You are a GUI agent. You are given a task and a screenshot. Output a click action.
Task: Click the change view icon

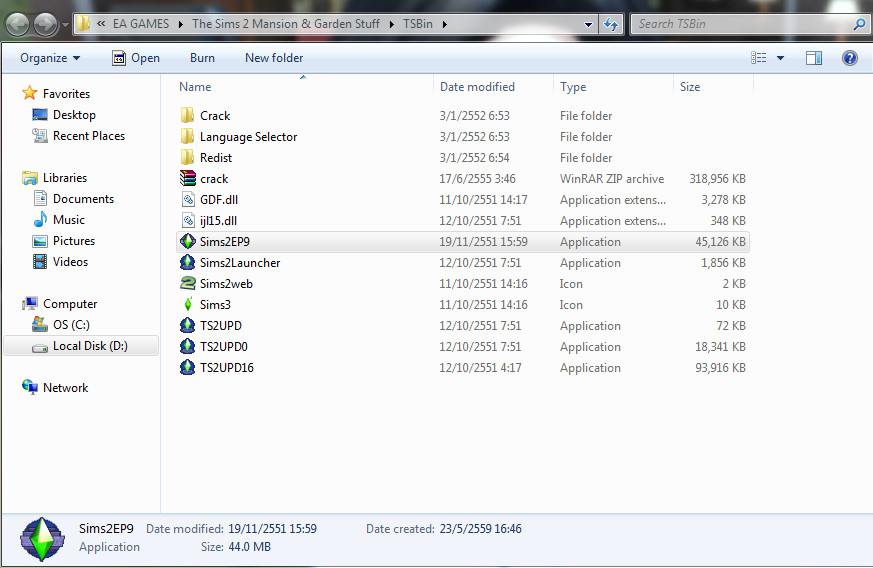pos(758,58)
